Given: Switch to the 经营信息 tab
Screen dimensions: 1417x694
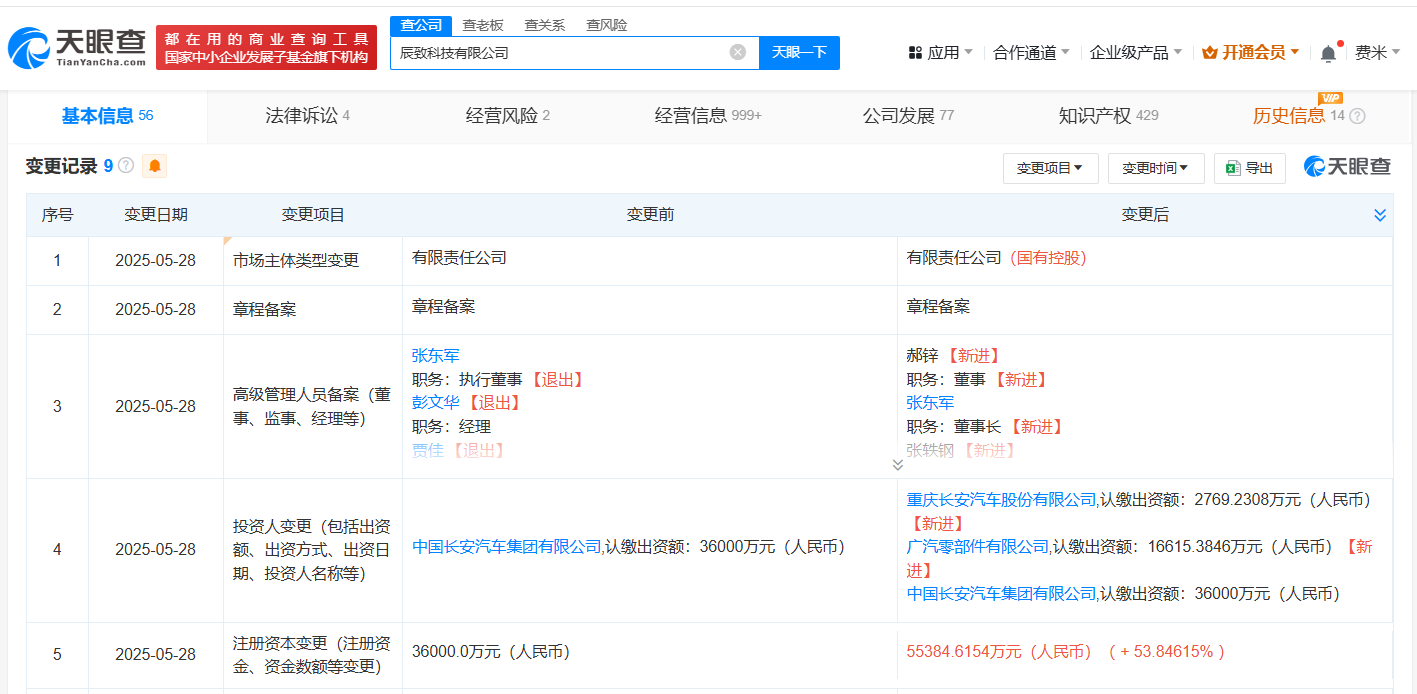Looking at the screenshot, I should (708, 116).
